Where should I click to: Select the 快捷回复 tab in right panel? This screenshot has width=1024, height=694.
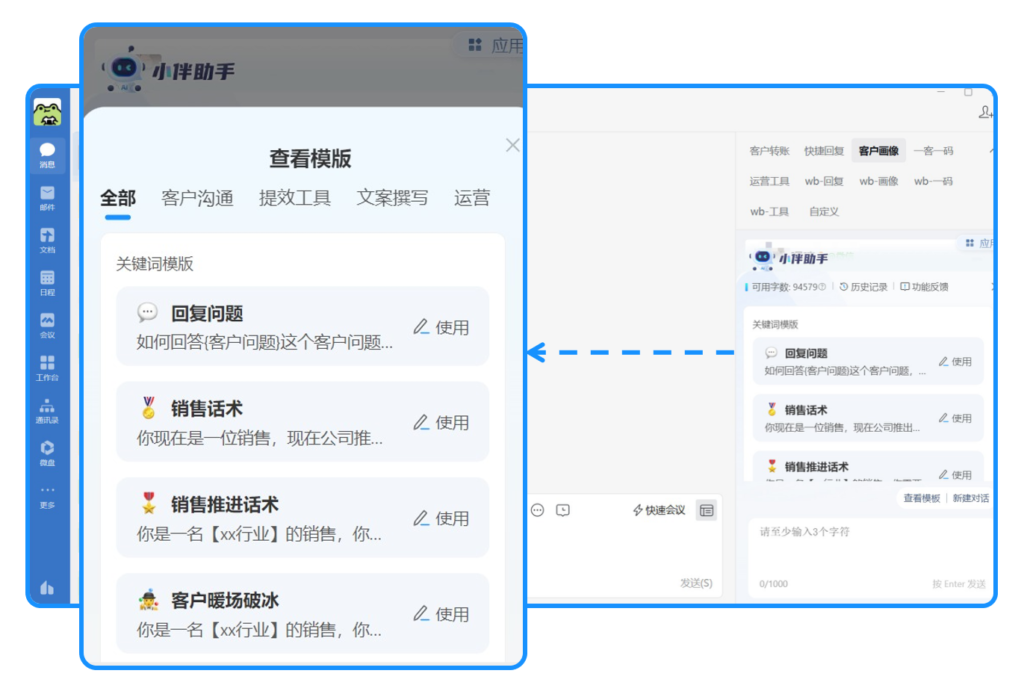coord(824,151)
